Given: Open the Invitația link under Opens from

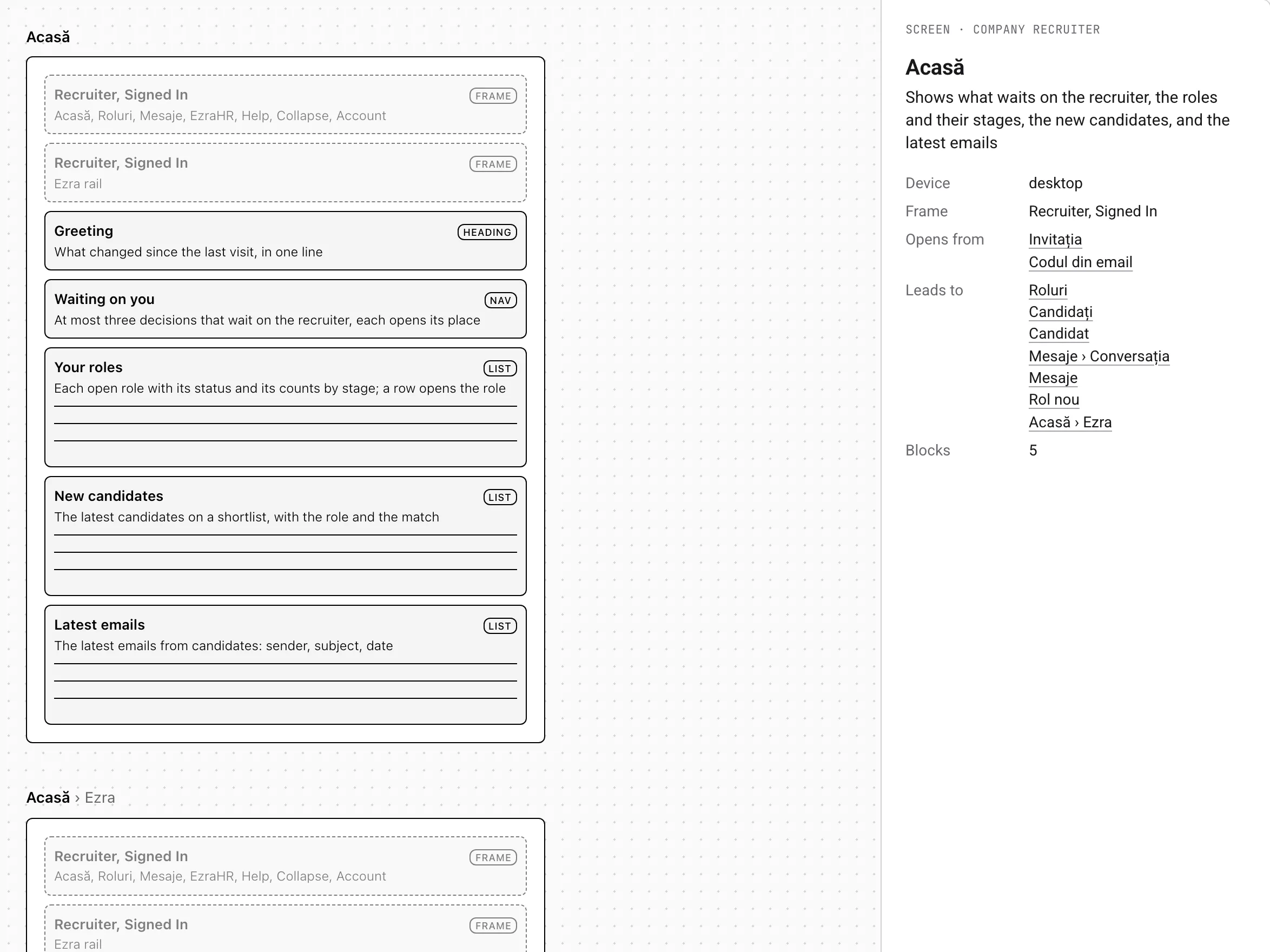Looking at the screenshot, I should coord(1055,240).
